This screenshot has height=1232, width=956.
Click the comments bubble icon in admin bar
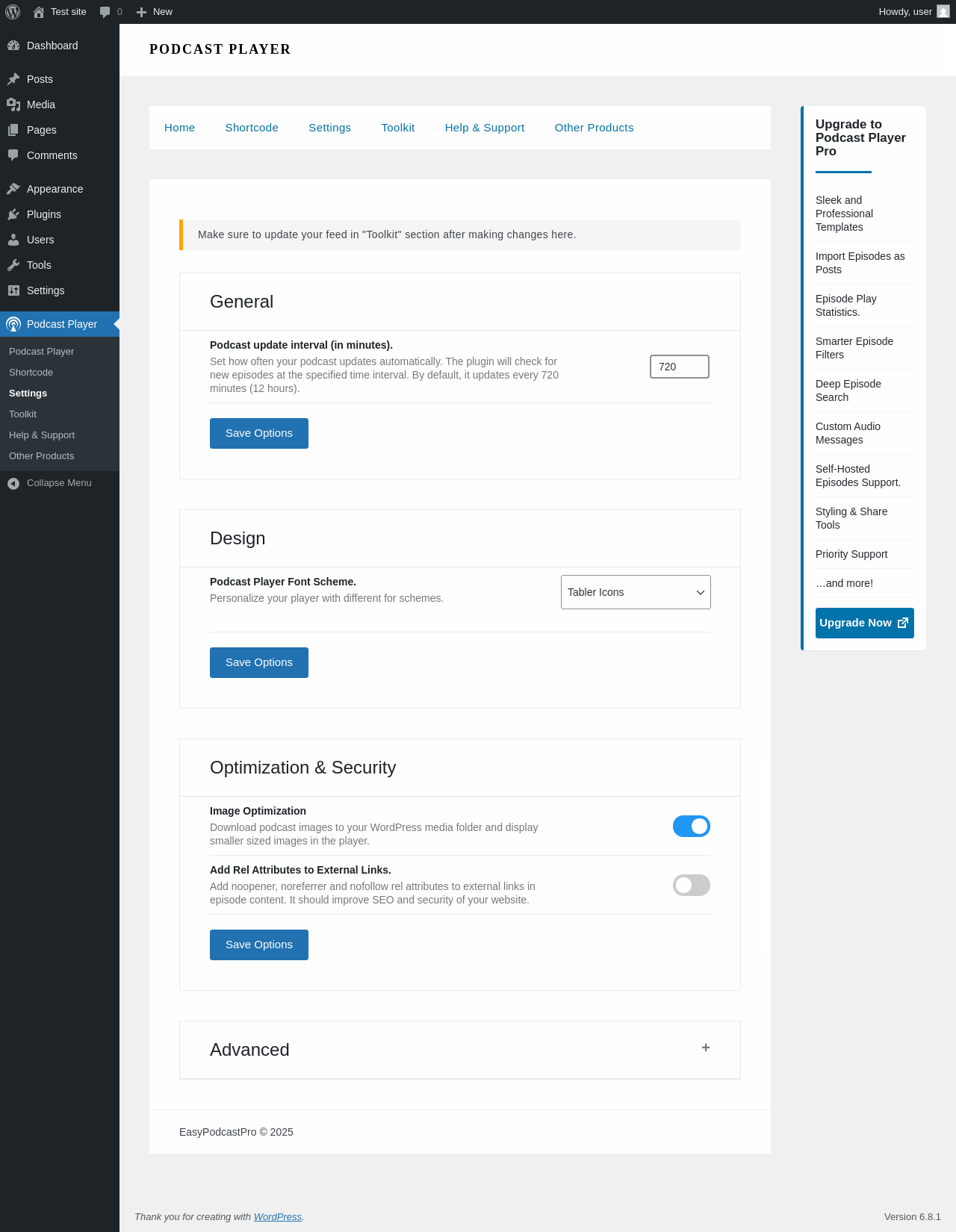[105, 12]
